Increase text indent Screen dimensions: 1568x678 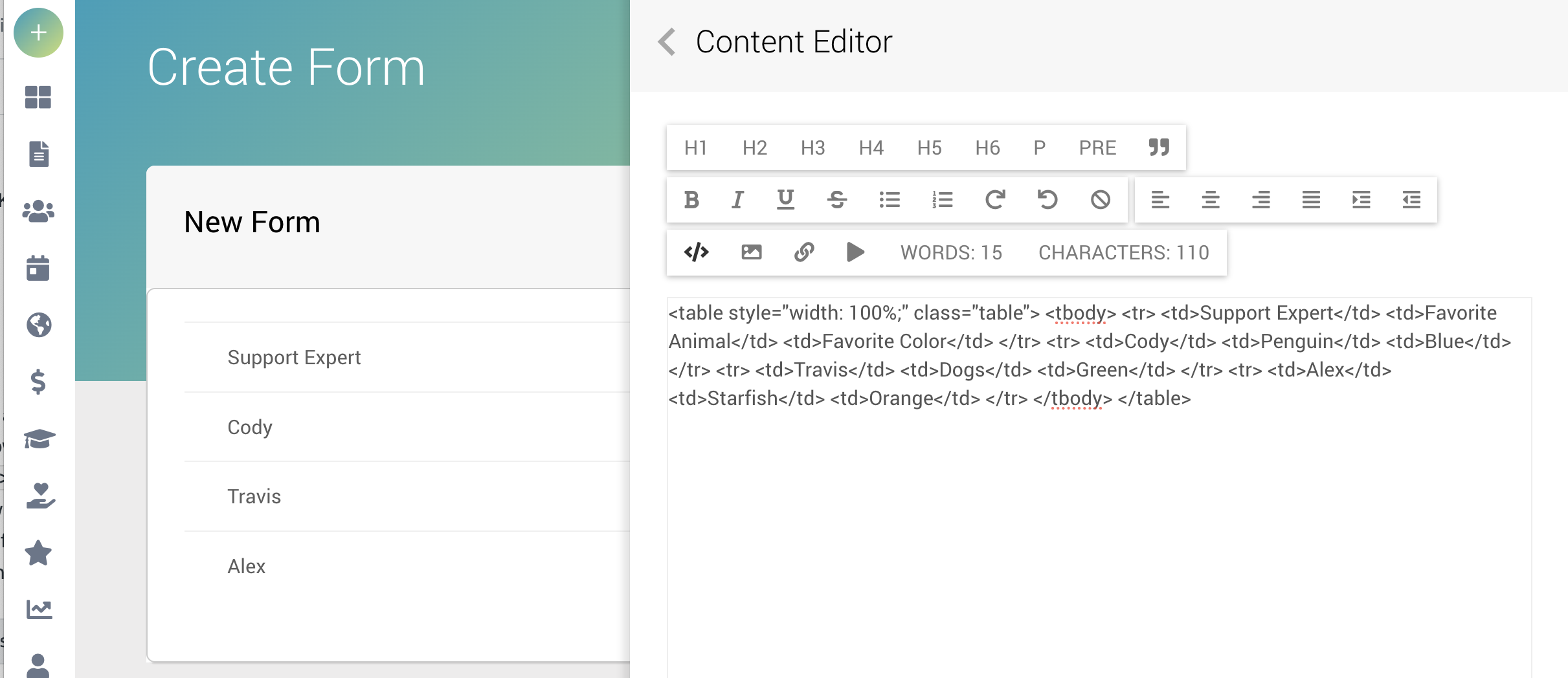[1361, 200]
